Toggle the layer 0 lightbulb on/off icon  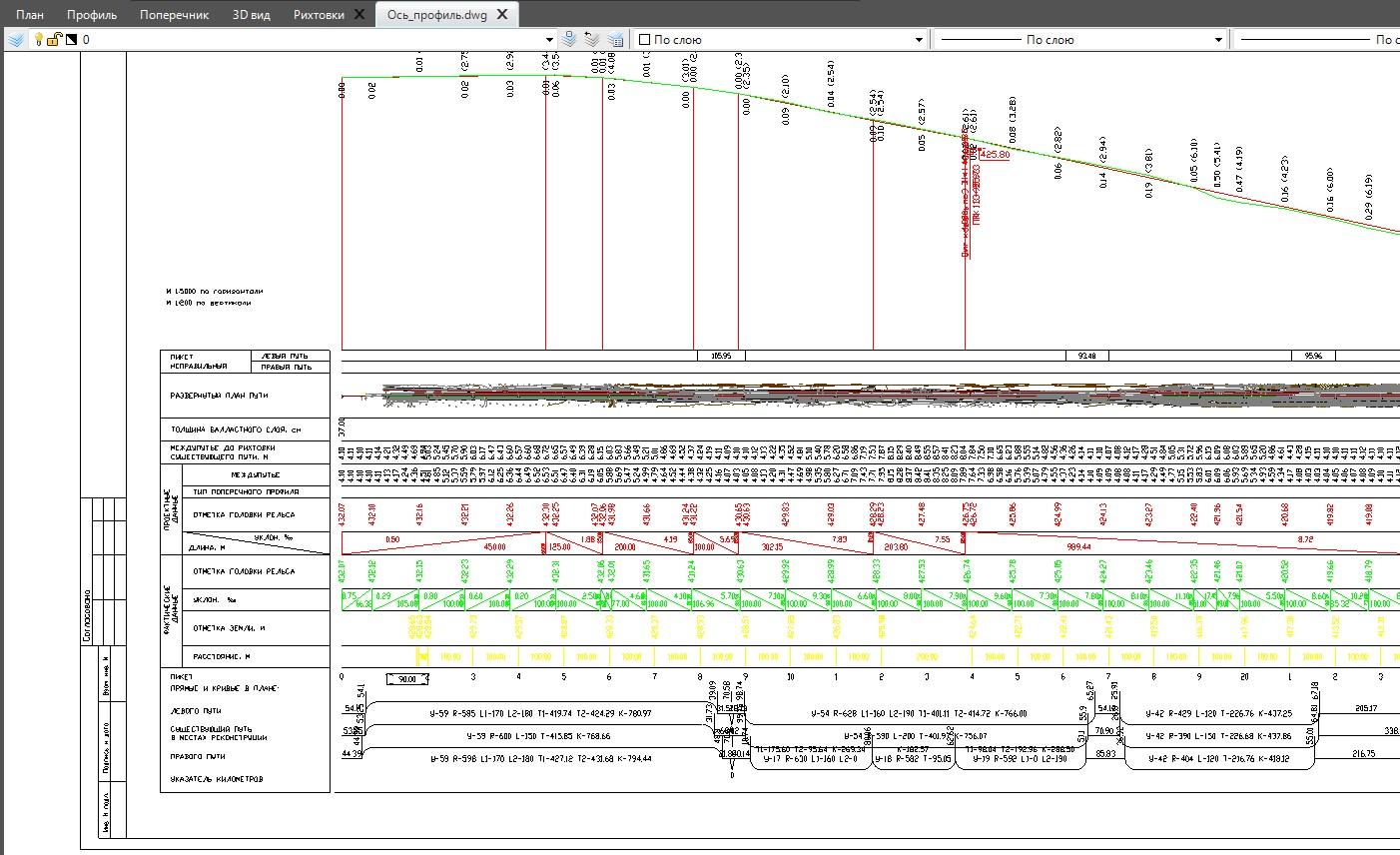(x=39, y=40)
